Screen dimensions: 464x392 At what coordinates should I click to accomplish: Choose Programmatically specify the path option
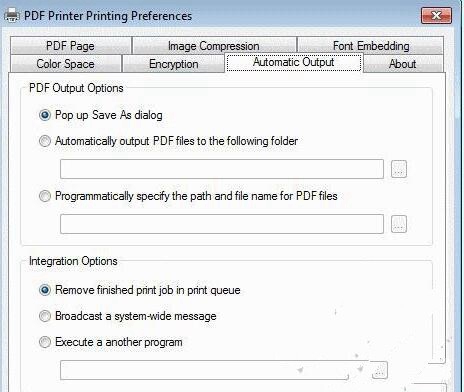tap(45, 196)
